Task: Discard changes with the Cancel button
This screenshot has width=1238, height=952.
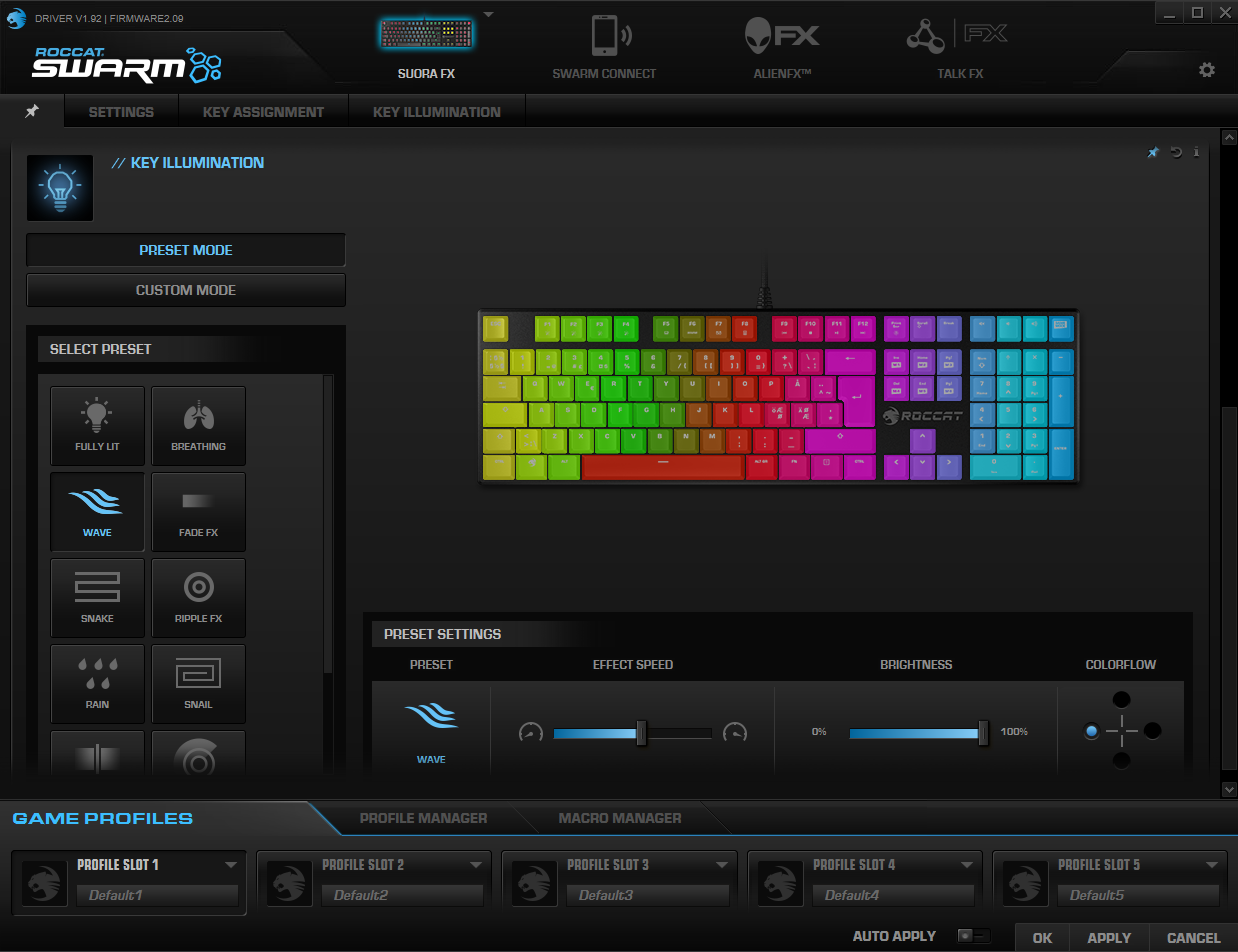Action: coord(1194,938)
